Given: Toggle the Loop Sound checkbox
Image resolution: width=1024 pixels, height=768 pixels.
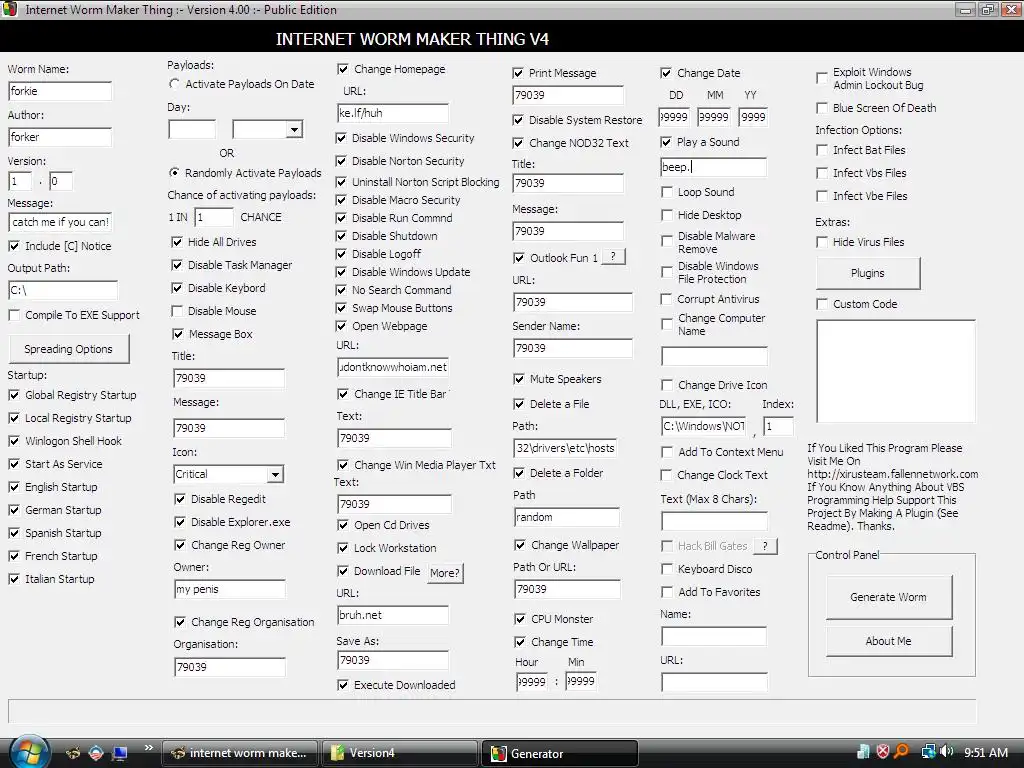Looking at the screenshot, I should pyautogui.click(x=667, y=192).
